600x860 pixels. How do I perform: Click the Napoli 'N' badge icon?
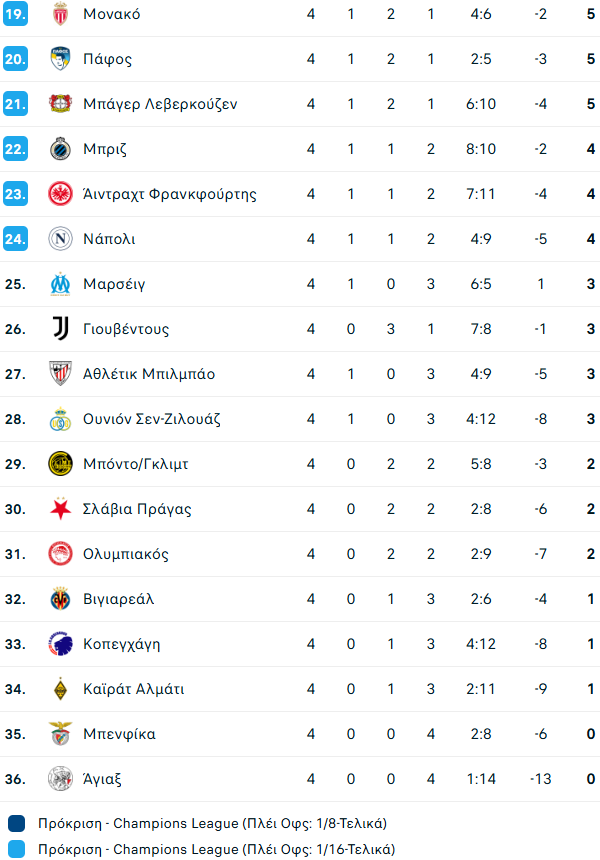[x=61, y=239]
